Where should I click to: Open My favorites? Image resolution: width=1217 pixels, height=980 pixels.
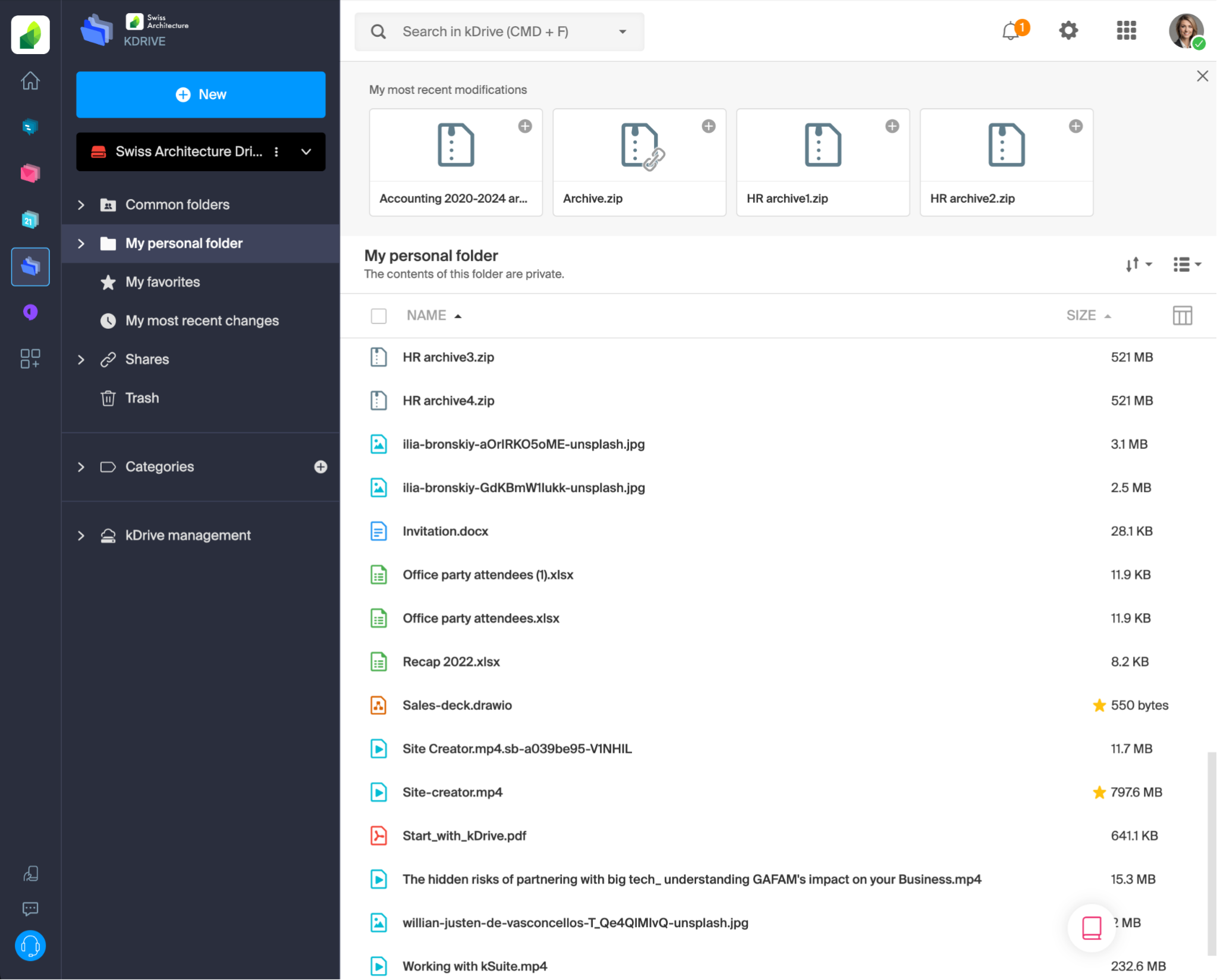pyautogui.click(x=162, y=282)
